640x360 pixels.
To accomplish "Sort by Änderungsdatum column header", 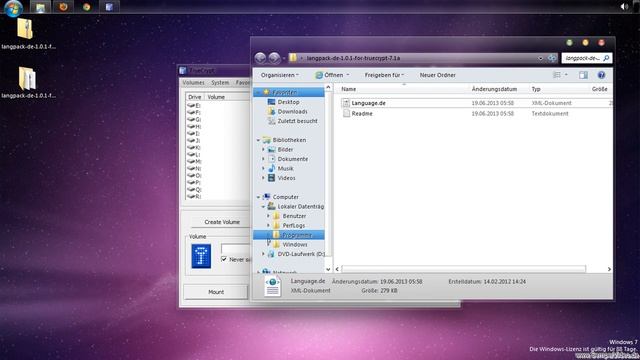I will (494, 89).
